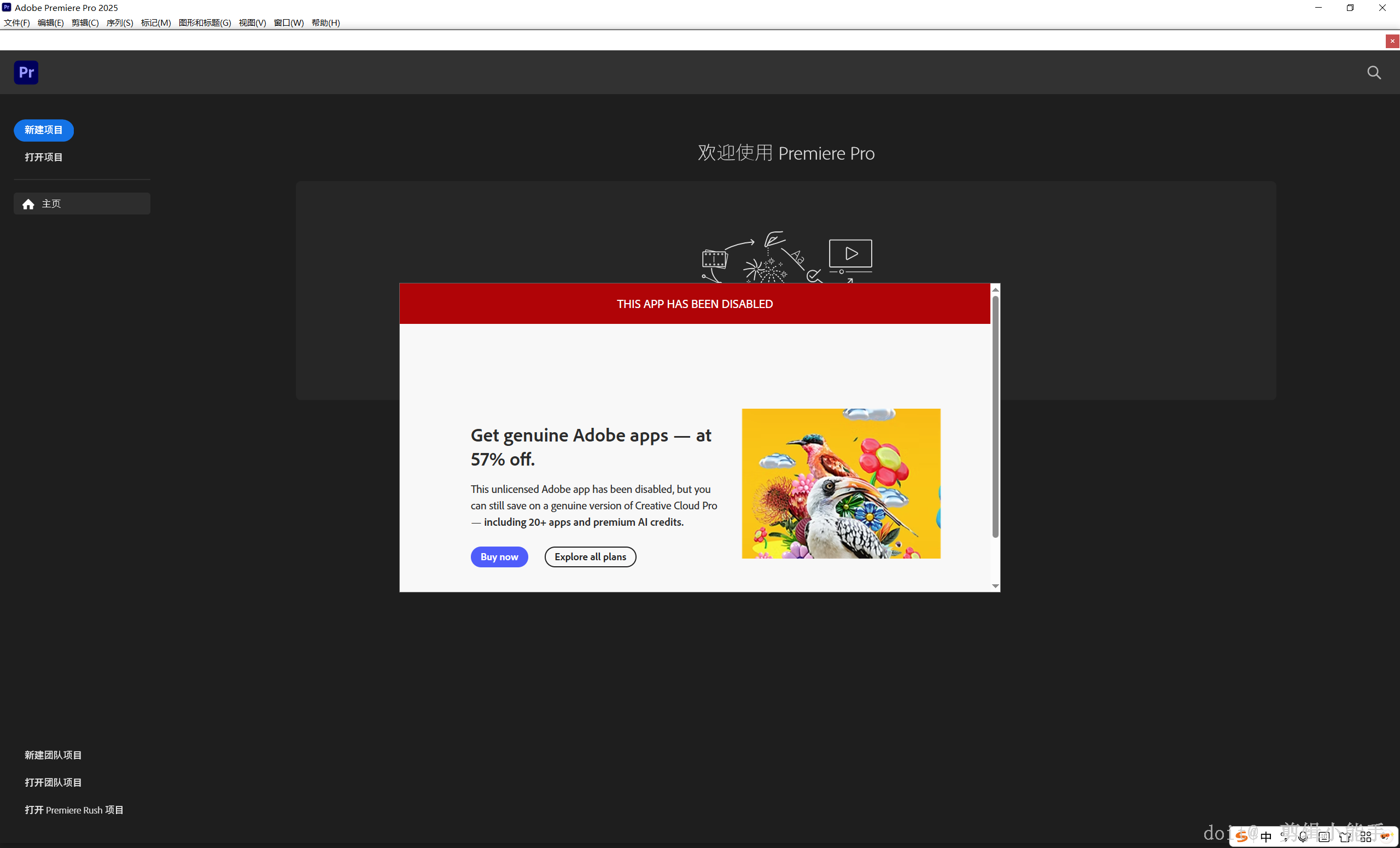The width and height of the screenshot is (1400, 848).
Task: Click the Sogou input method logo
Action: 1241,836
